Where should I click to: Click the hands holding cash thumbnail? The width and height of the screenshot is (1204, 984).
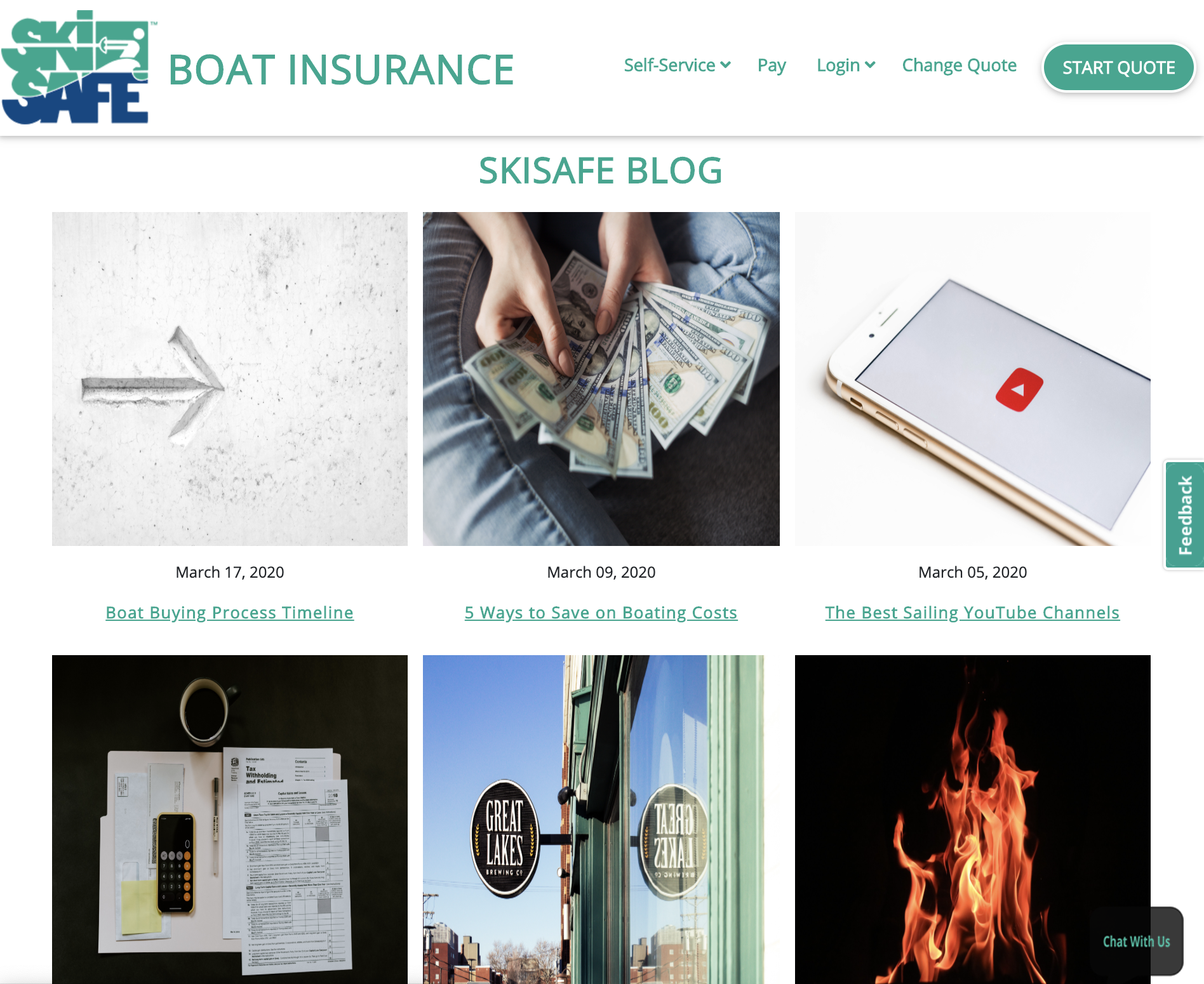601,379
